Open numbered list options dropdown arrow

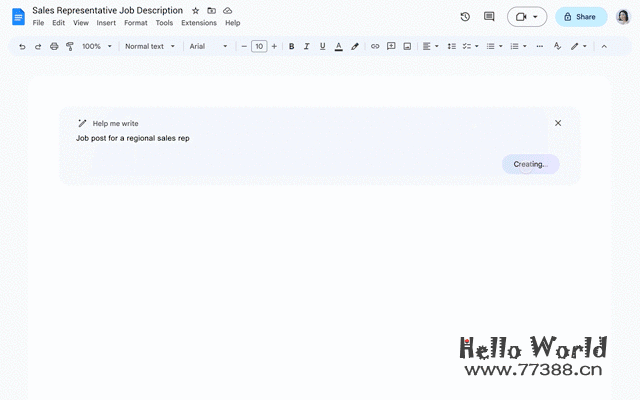[x=525, y=47]
